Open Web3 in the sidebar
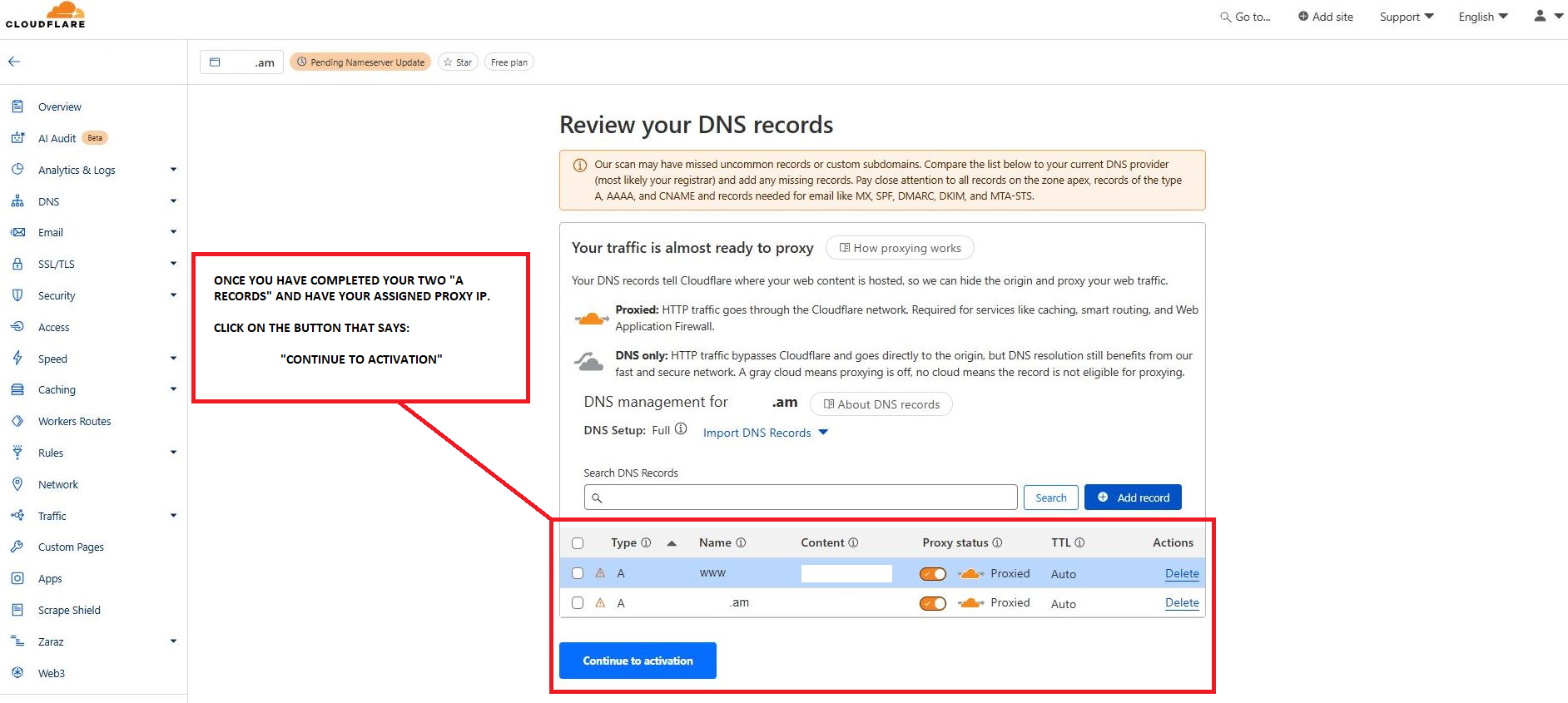1568x703 pixels. pyautogui.click(x=52, y=673)
